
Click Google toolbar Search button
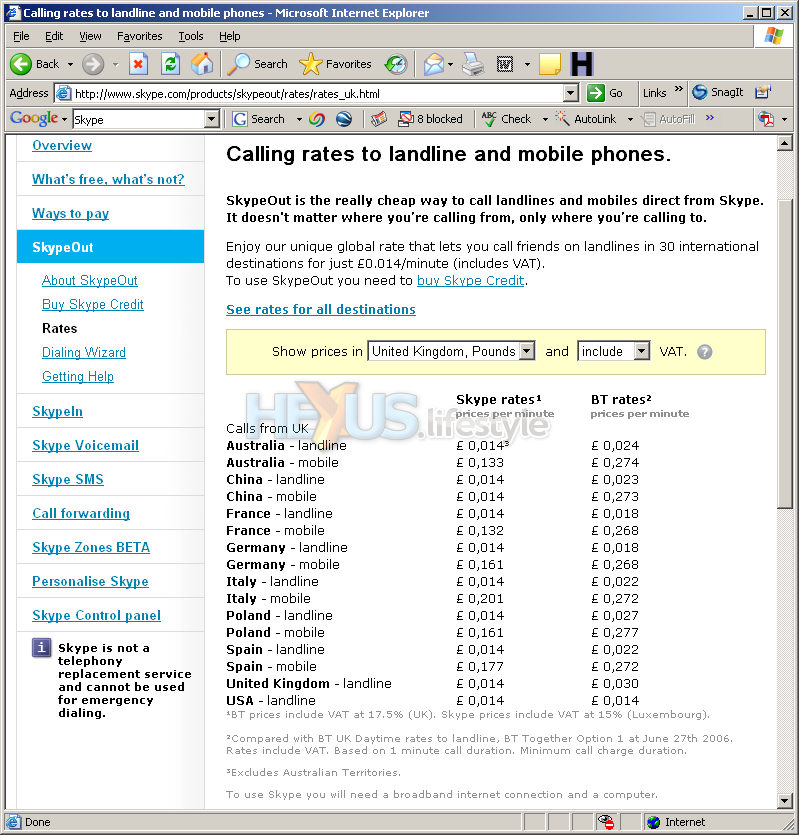(x=258, y=119)
